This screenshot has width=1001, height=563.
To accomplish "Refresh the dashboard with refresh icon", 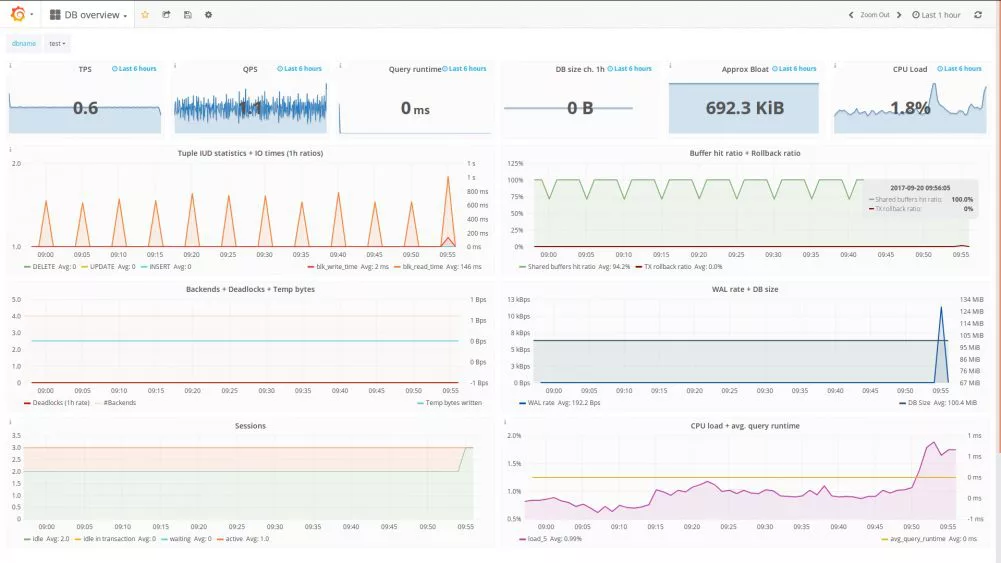I will click(977, 15).
